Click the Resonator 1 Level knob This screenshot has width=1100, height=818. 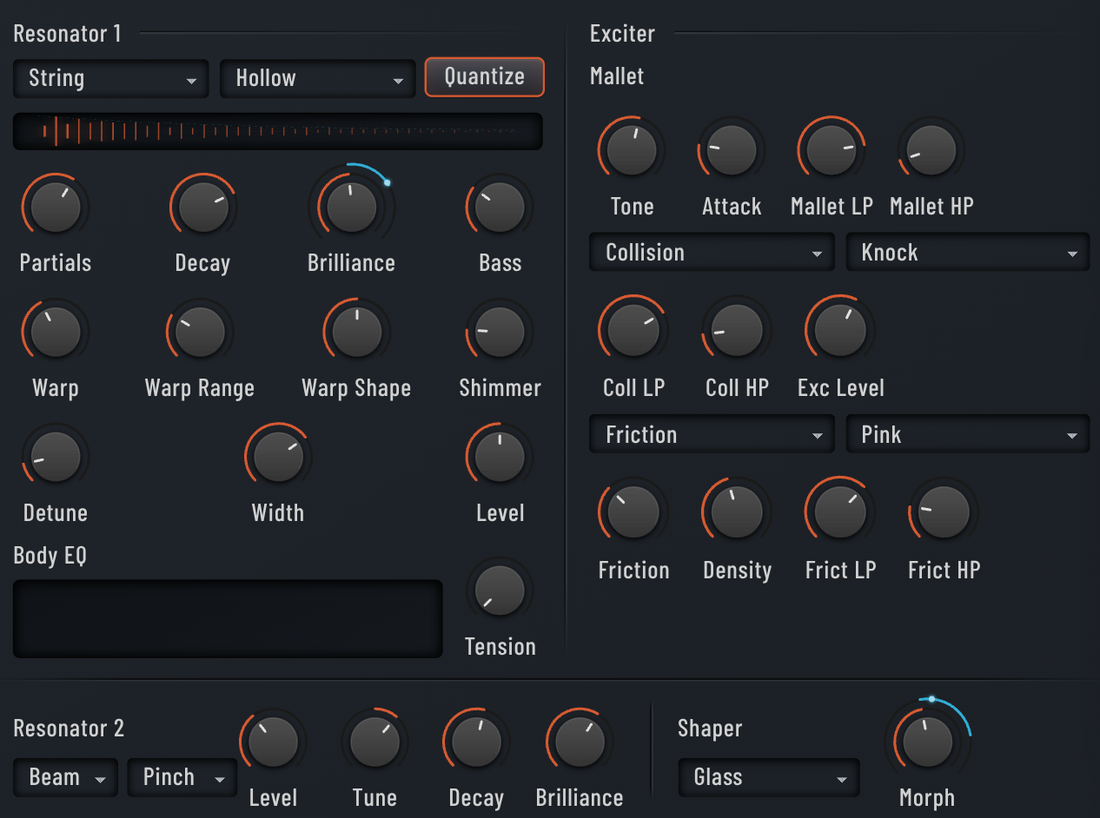tap(499, 457)
